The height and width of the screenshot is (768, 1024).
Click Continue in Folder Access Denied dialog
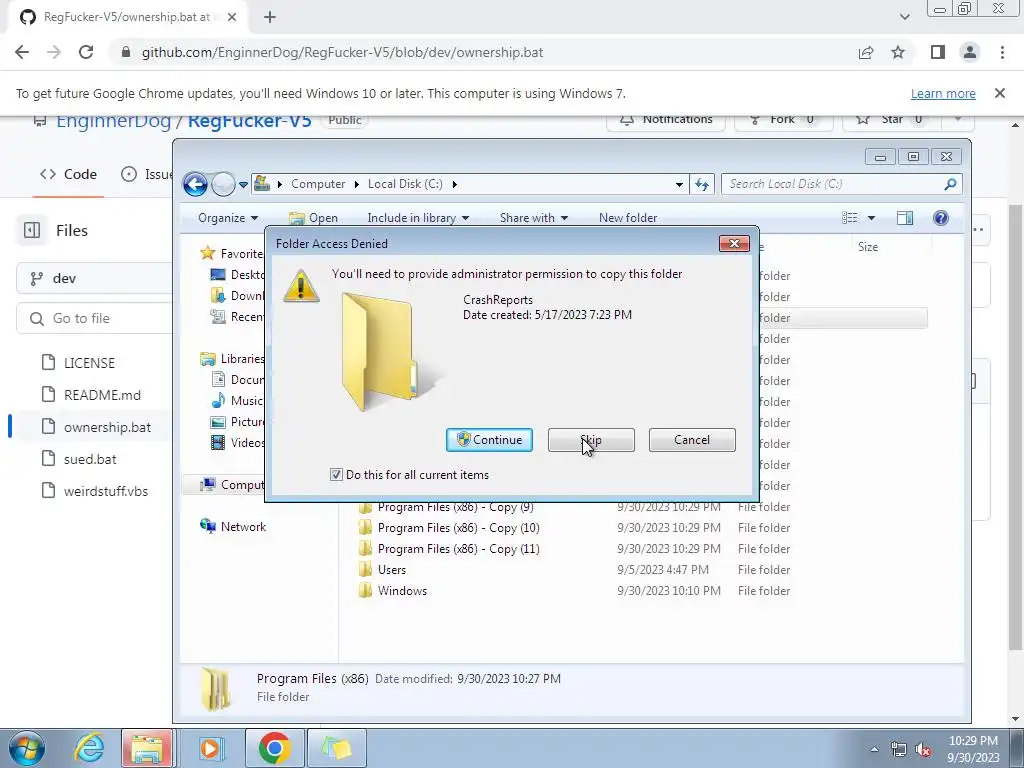coord(489,440)
